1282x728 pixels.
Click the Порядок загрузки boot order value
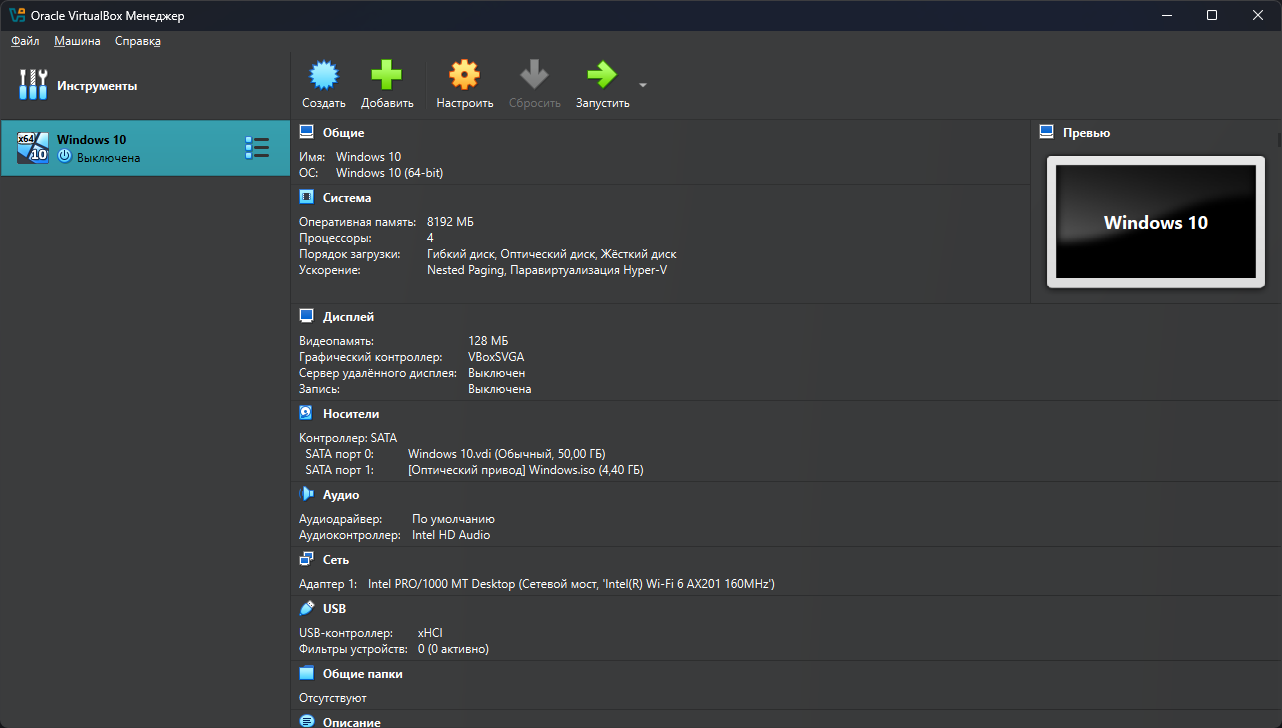pyautogui.click(x=551, y=254)
